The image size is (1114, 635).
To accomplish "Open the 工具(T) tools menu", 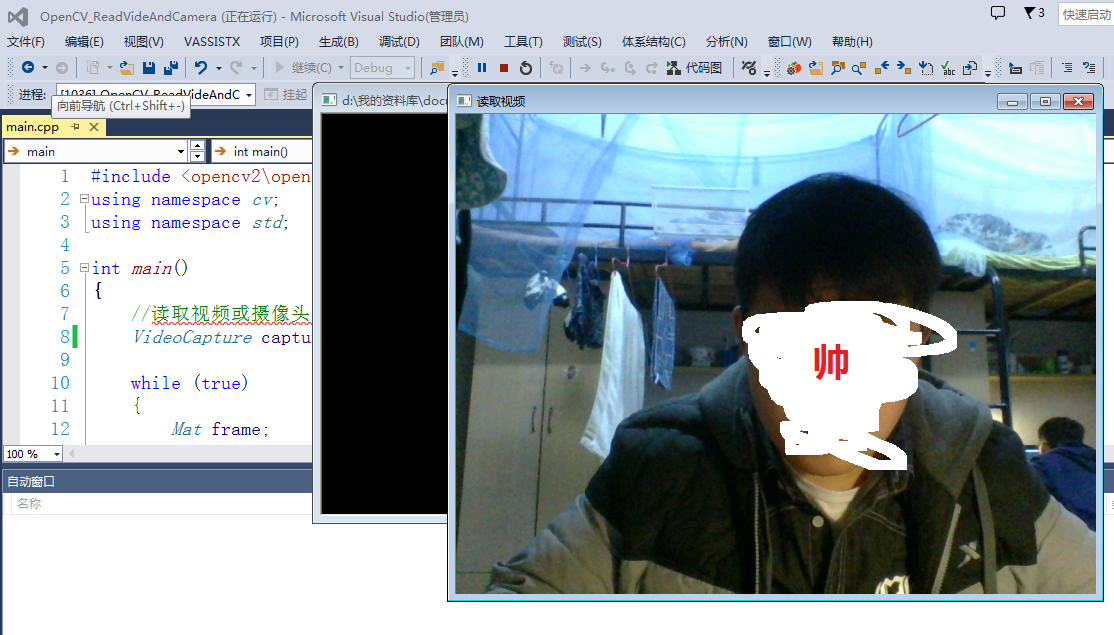I will (x=522, y=41).
